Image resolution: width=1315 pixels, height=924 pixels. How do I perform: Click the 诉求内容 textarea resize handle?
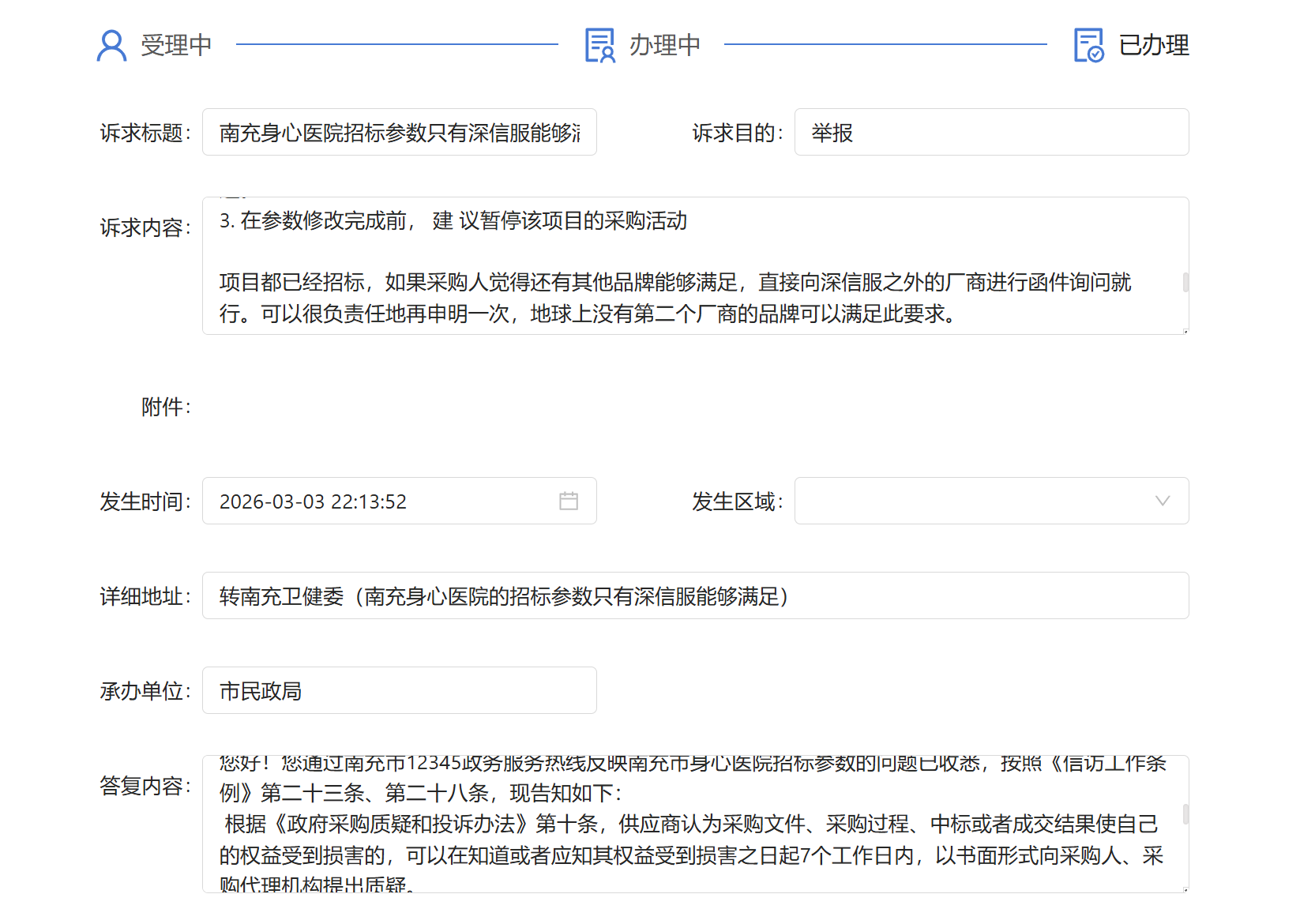(1185, 331)
